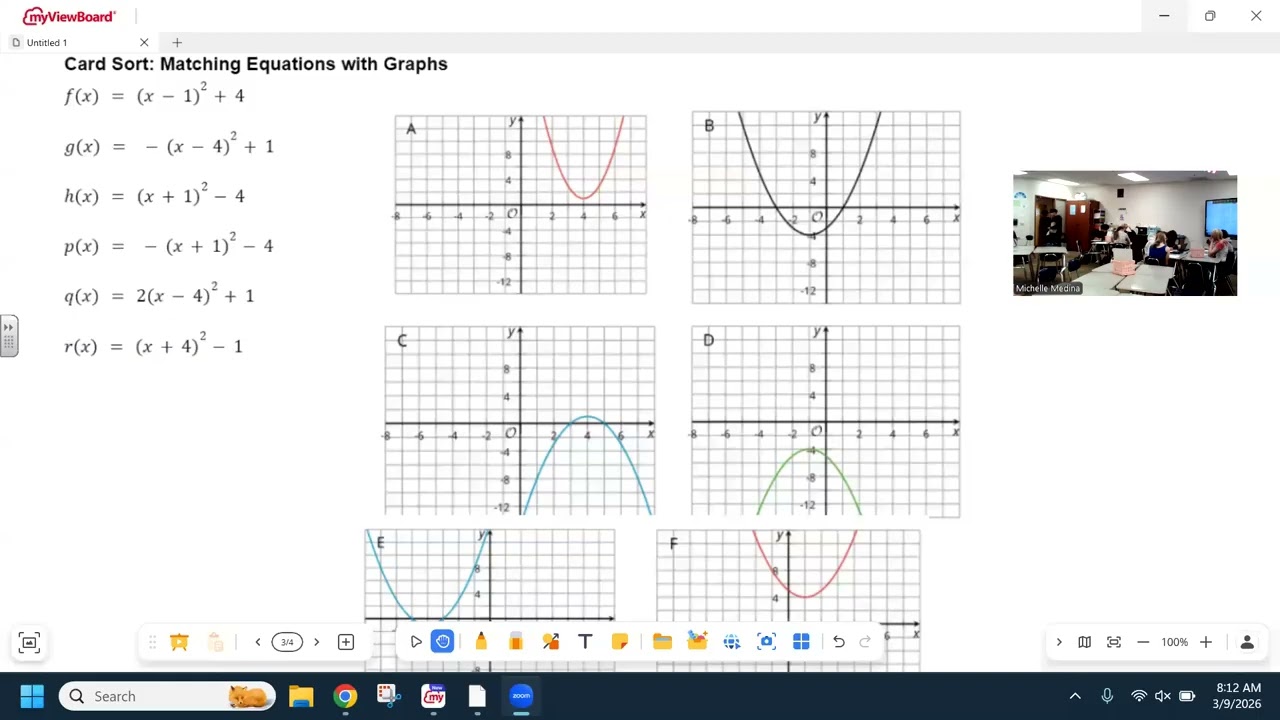Undo the last action
The image size is (1280, 720).
(839, 642)
